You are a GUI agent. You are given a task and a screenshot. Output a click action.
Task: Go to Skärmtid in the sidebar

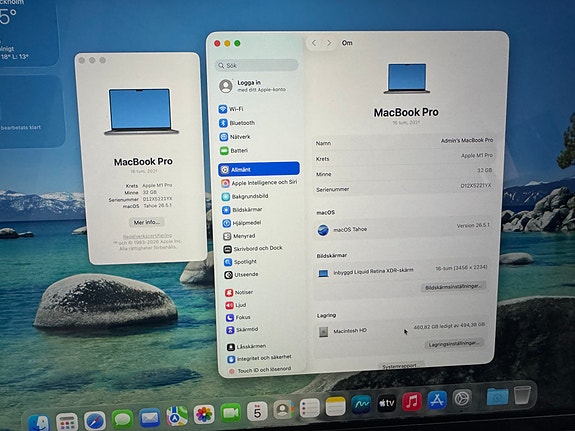coord(263,329)
